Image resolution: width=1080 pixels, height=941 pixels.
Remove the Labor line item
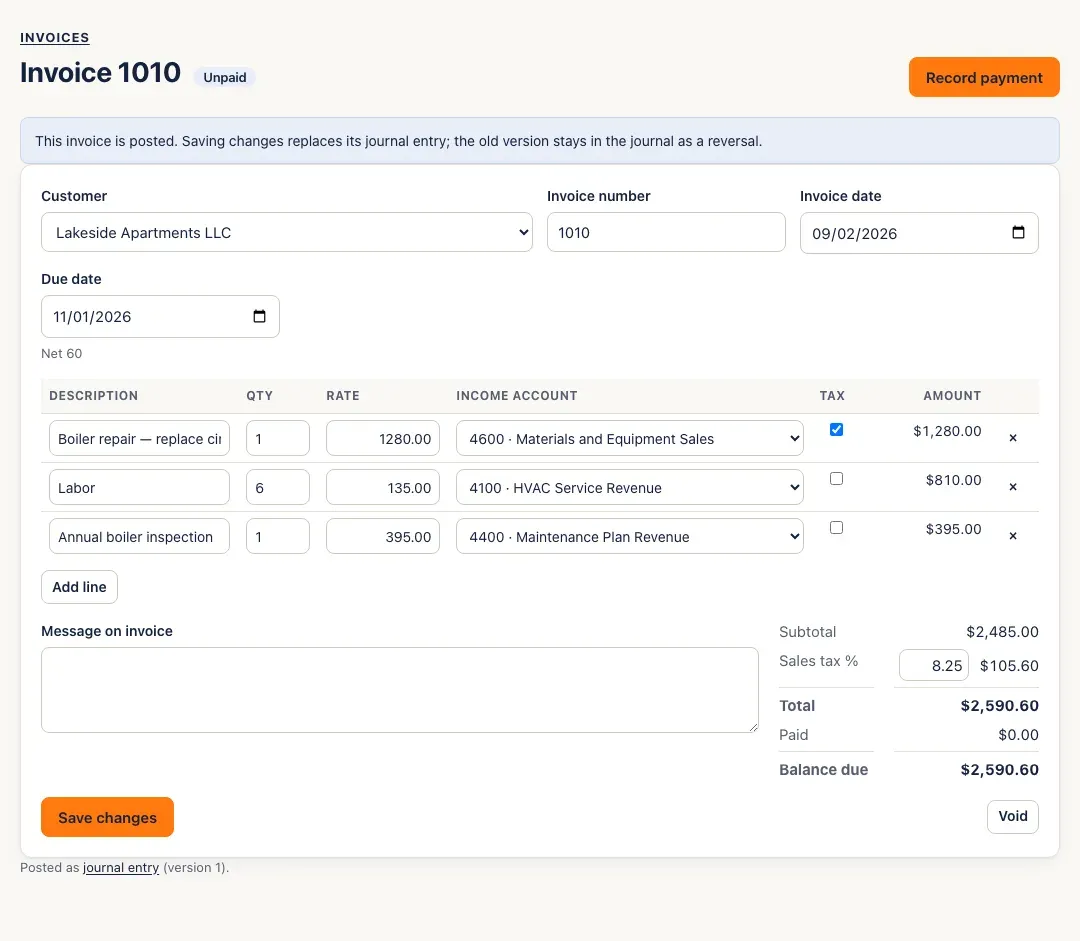coord(1012,486)
